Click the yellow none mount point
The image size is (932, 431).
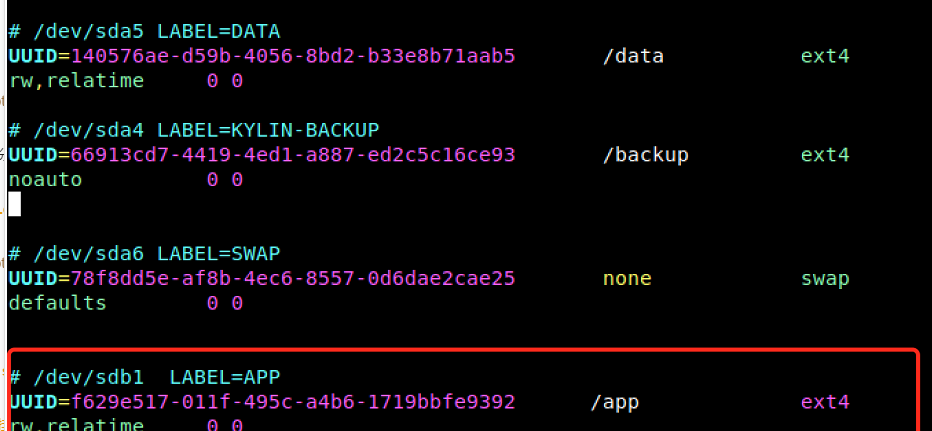(627, 278)
